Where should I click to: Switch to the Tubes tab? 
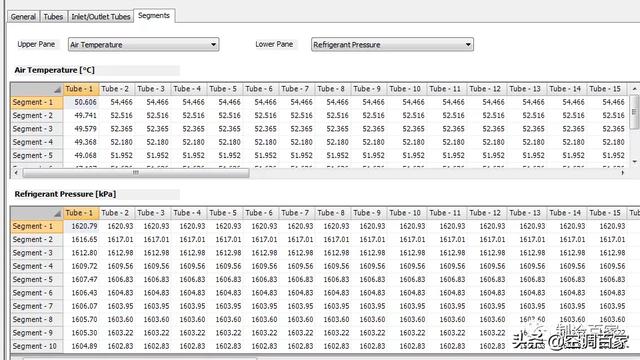coord(53,17)
